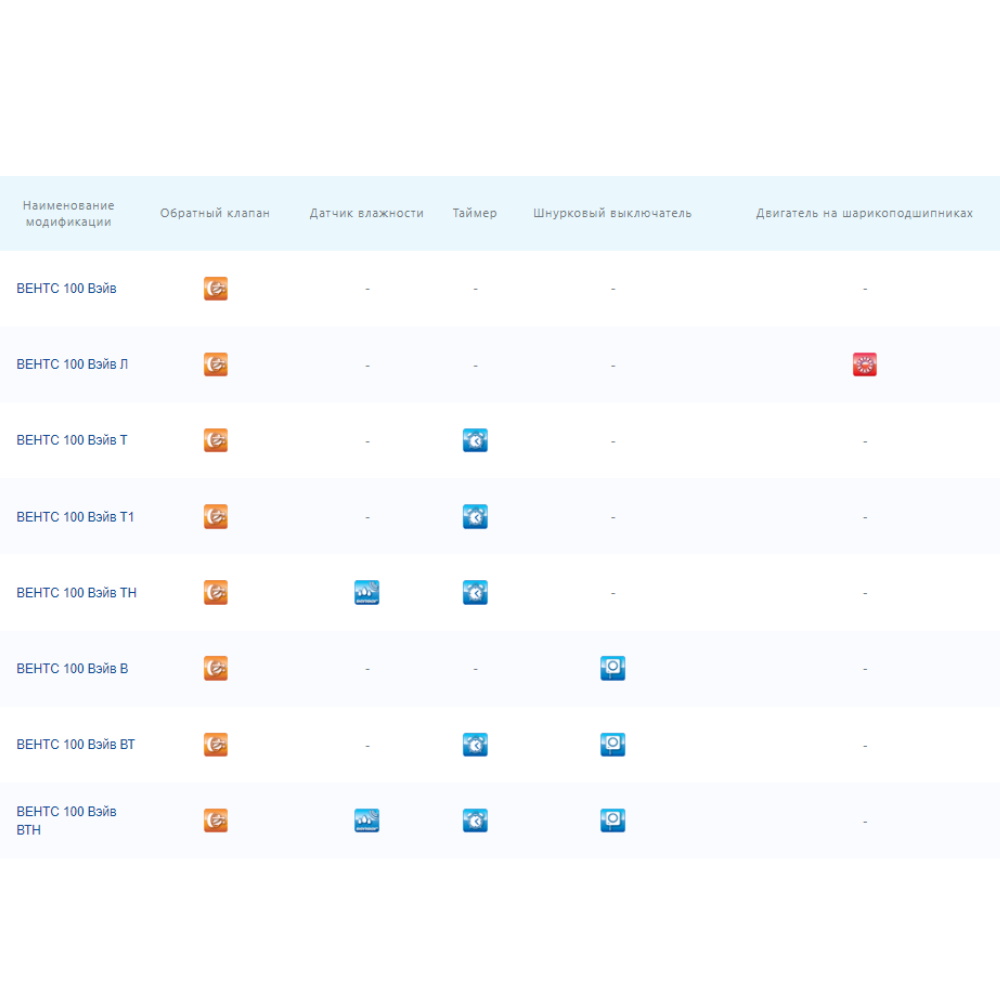Click humidity sensor icon in Вэйв ТН row

click(367, 592)
